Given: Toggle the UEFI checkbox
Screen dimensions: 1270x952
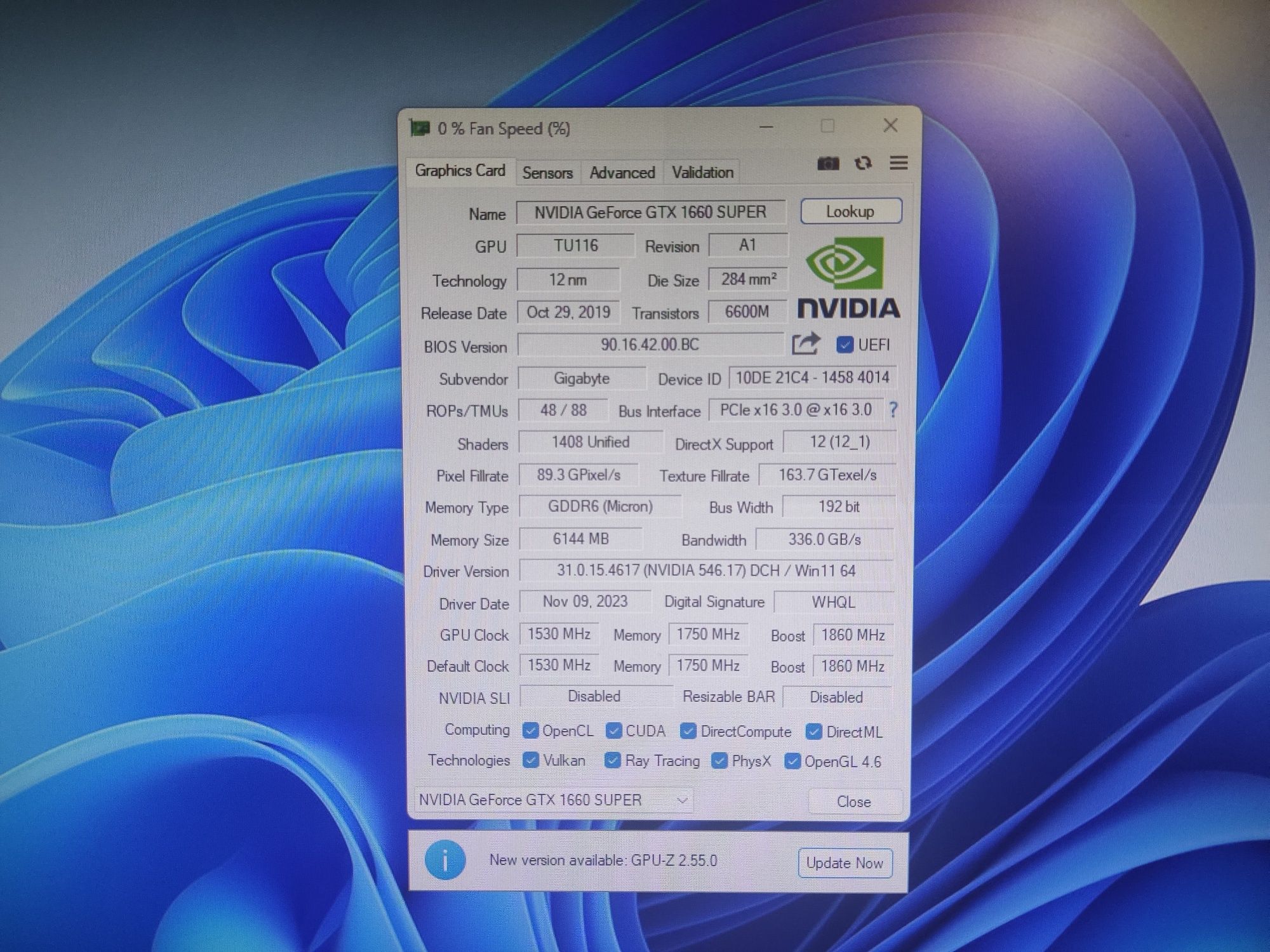Looking at the screenshot, I should 844,345.
